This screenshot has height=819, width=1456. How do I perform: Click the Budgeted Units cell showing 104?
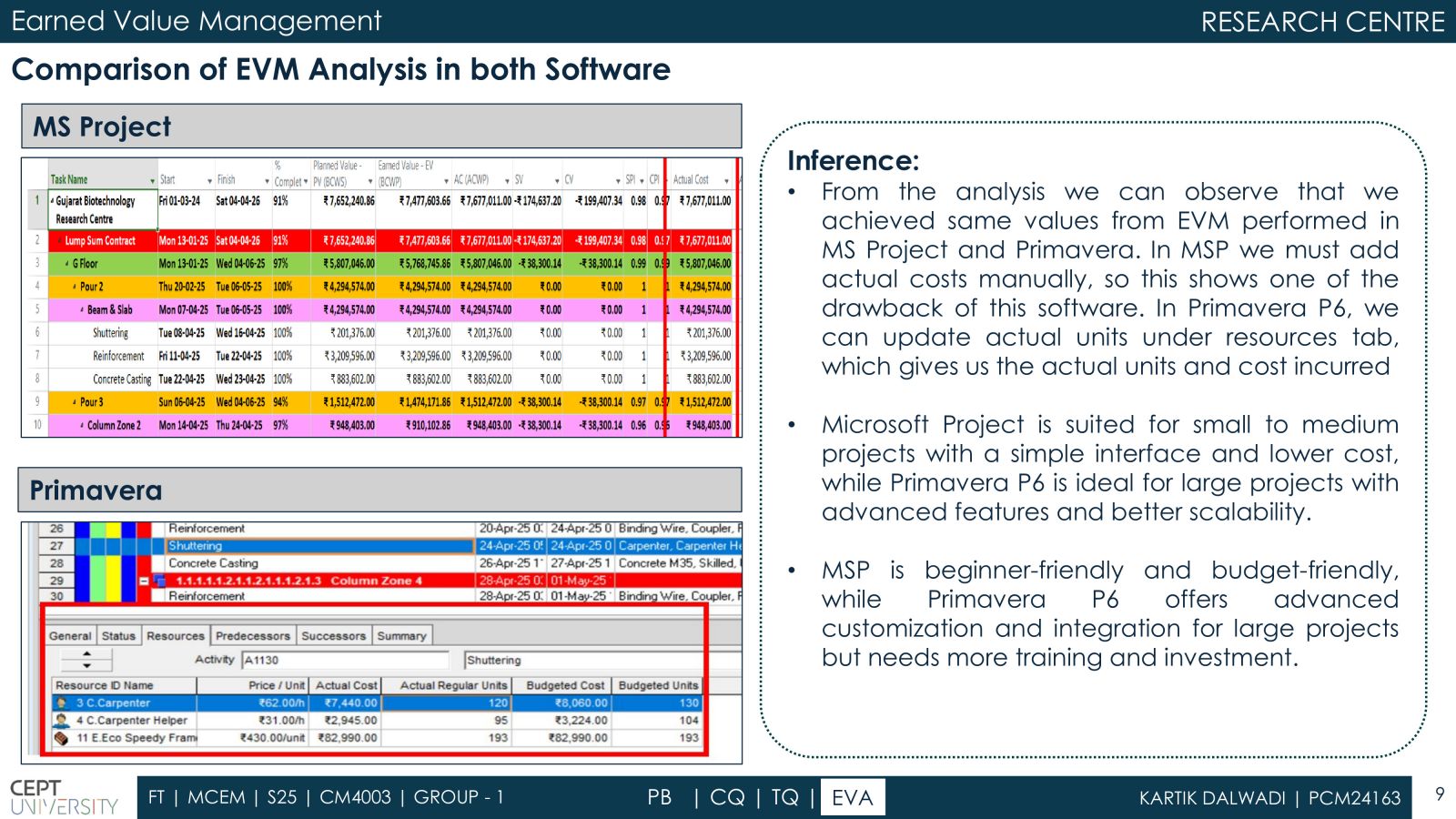tap(657, 720)
